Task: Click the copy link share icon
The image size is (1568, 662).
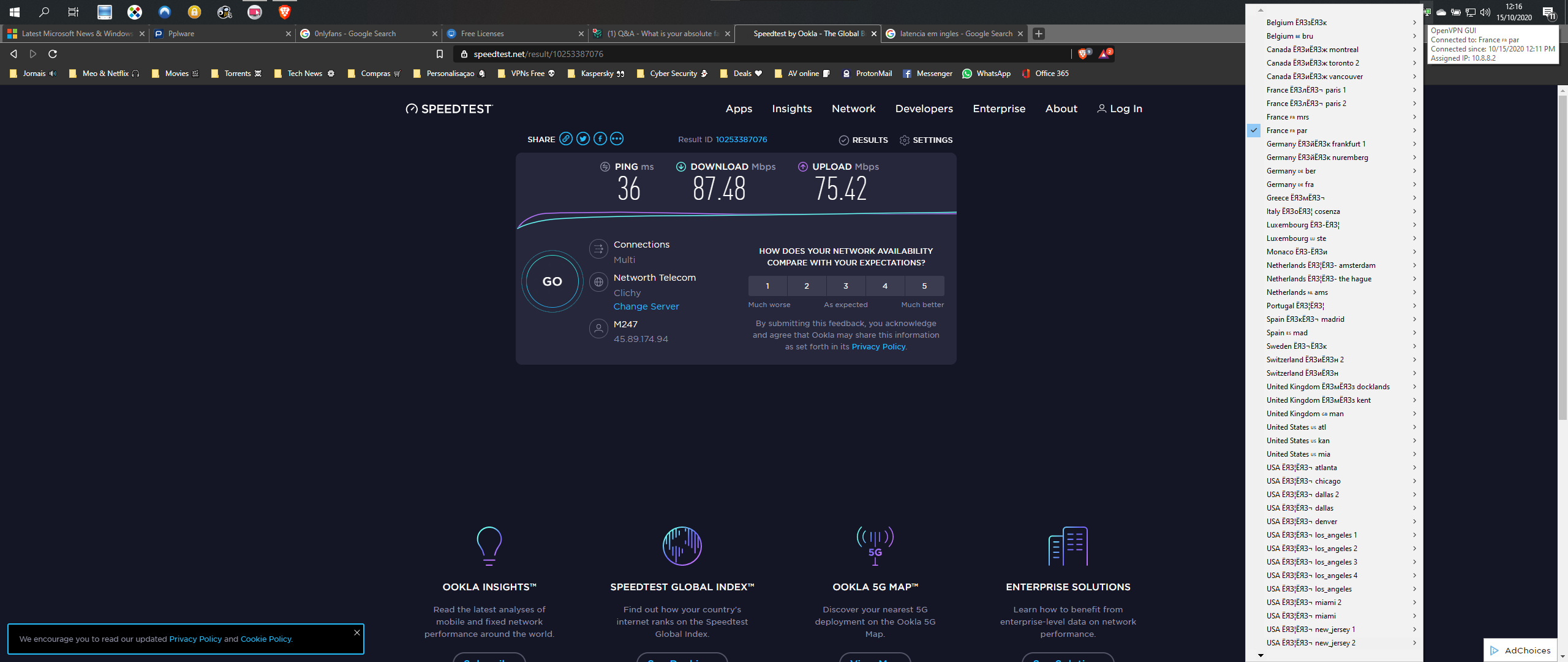Action: click(566, 139)
